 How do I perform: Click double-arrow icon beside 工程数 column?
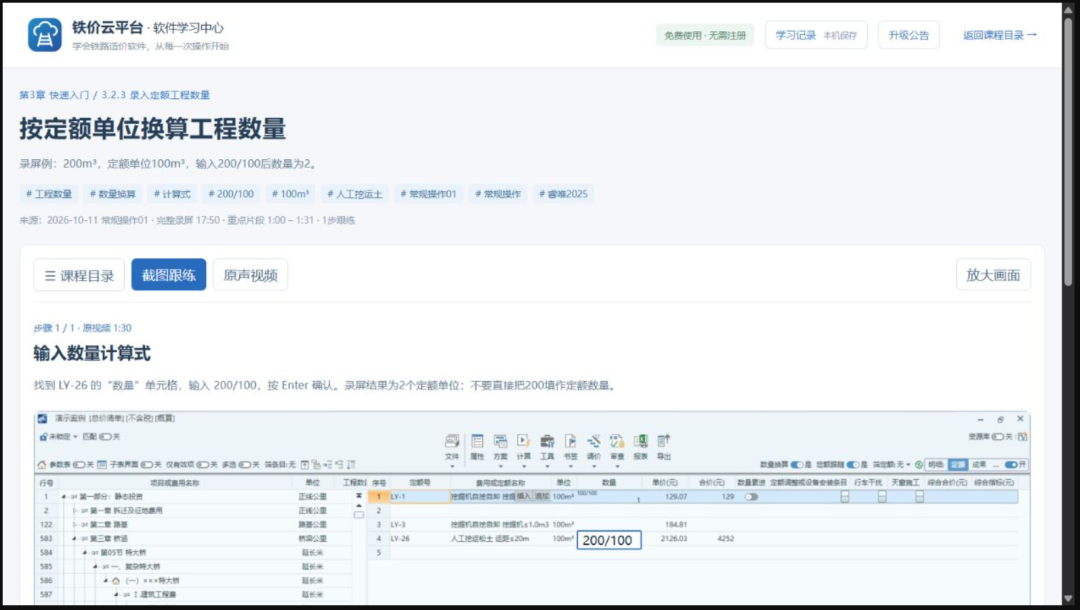[x=359, y=496]
